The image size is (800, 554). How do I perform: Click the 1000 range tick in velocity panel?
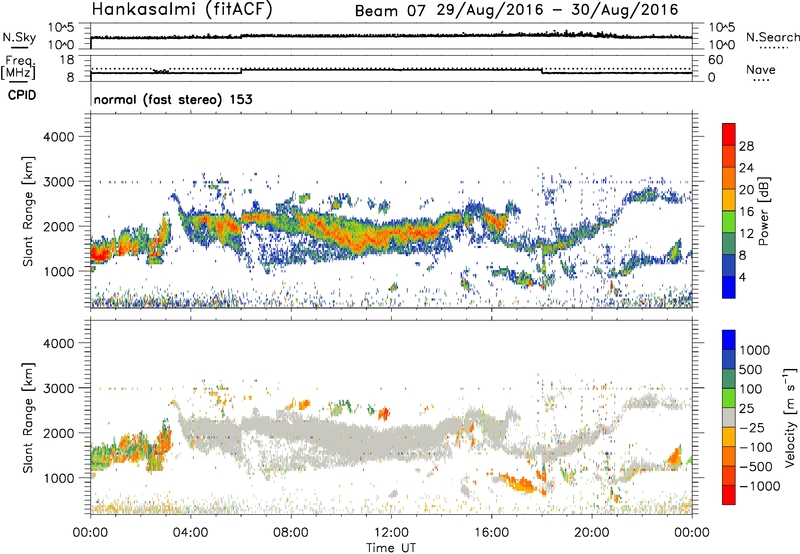[x=59, y=479]
